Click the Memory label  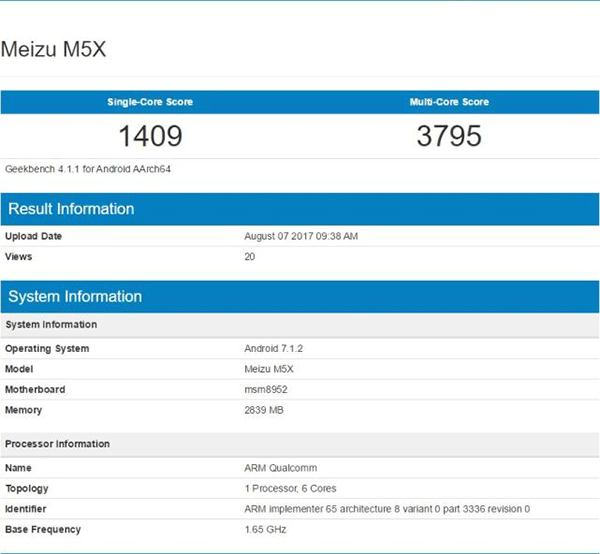click(x=23, y=410)
